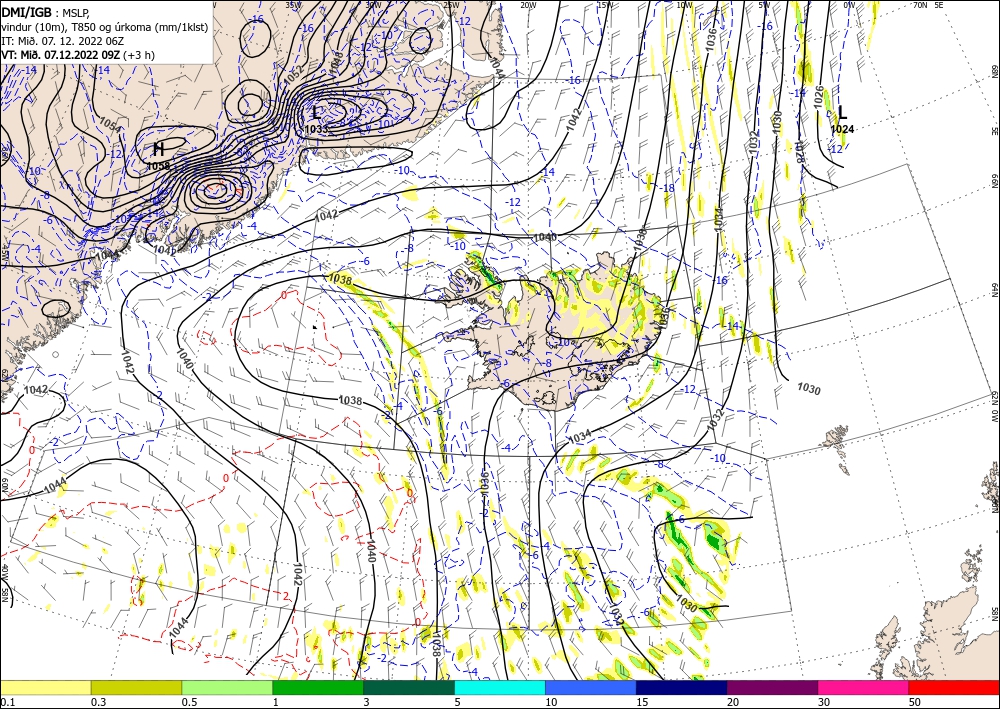The width and height of the screenshot is (1000, 709).
Task: Click the '1048' isobar label
Action: [336, 63]
